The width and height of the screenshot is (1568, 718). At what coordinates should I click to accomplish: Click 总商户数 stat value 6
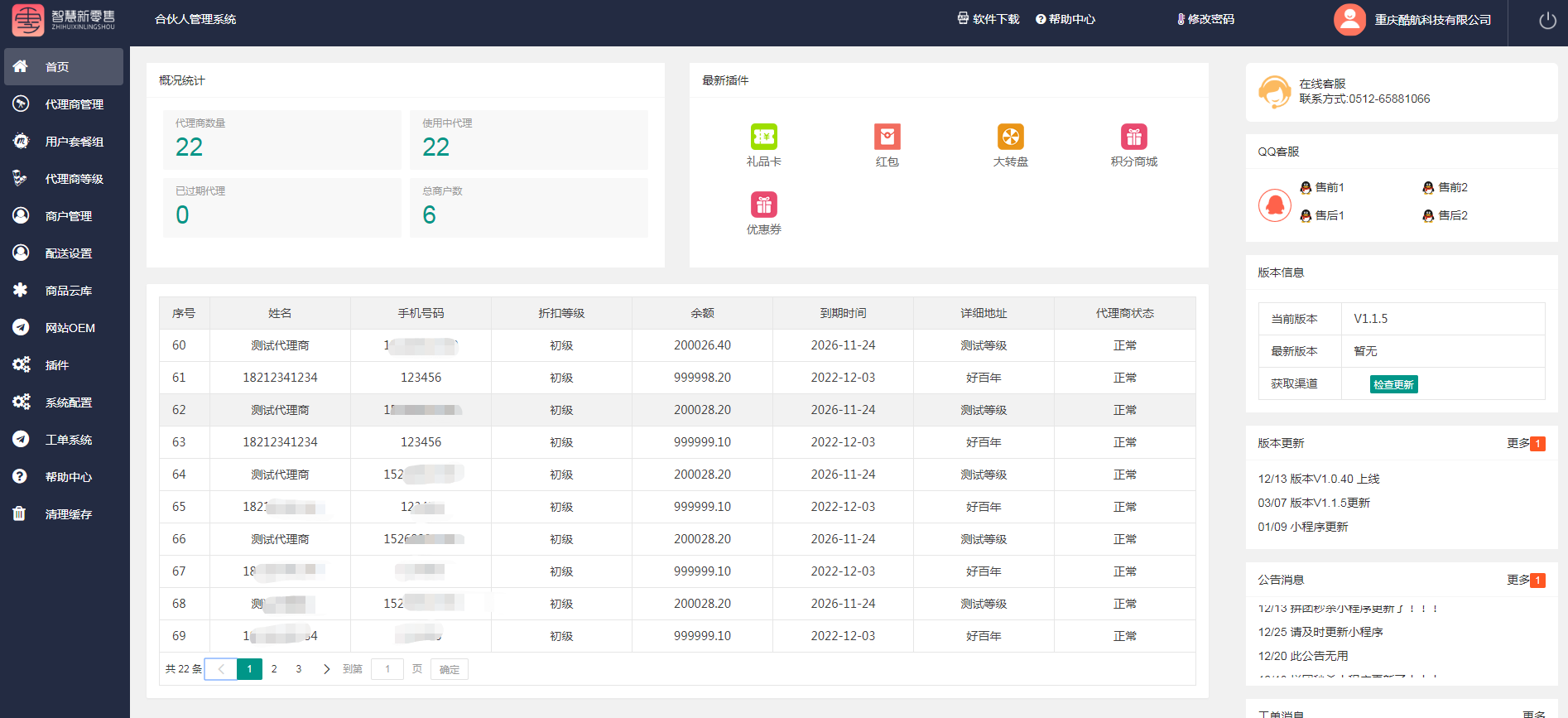[x=429, y=214]
